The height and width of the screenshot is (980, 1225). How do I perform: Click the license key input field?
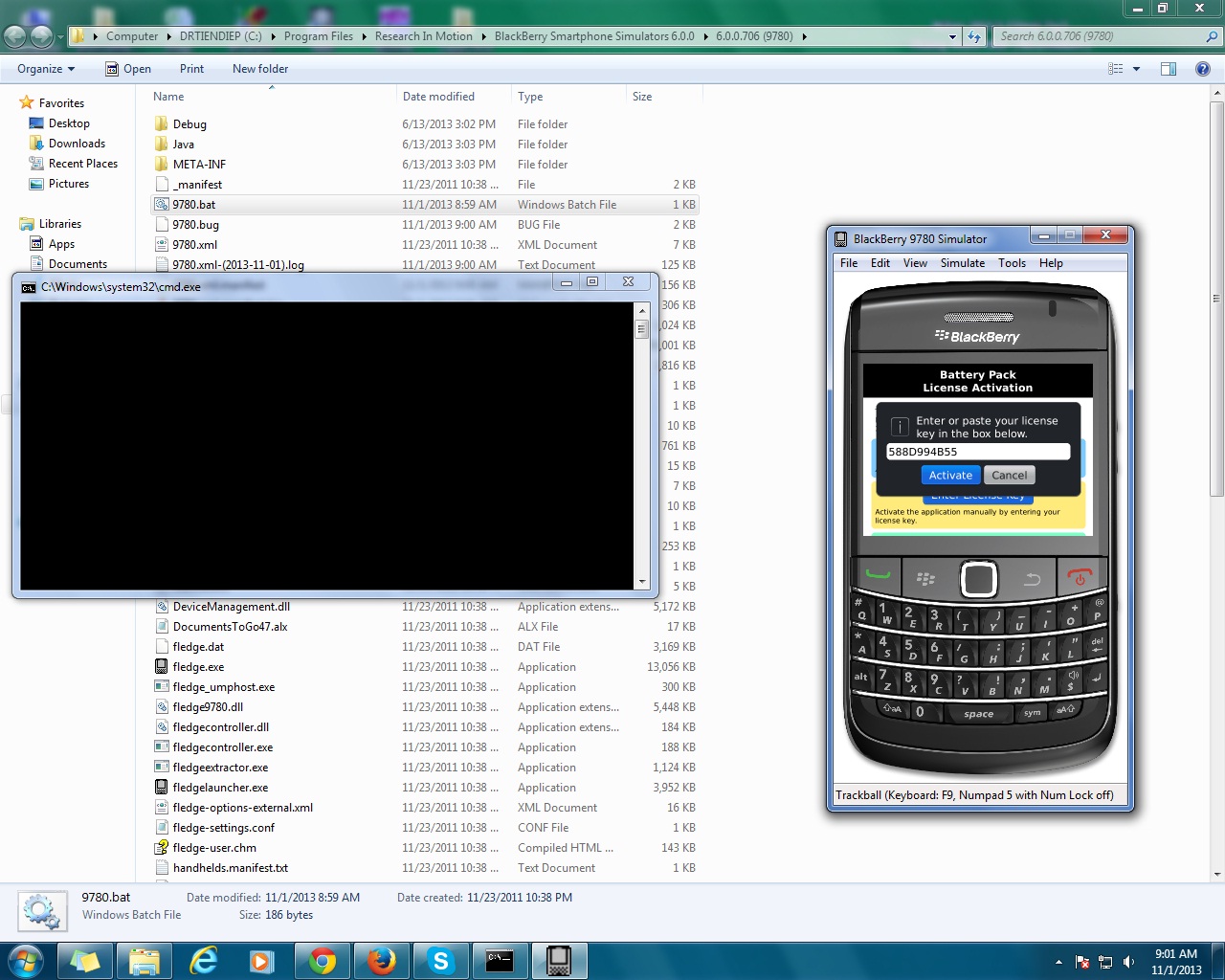(x=977, y=452)
